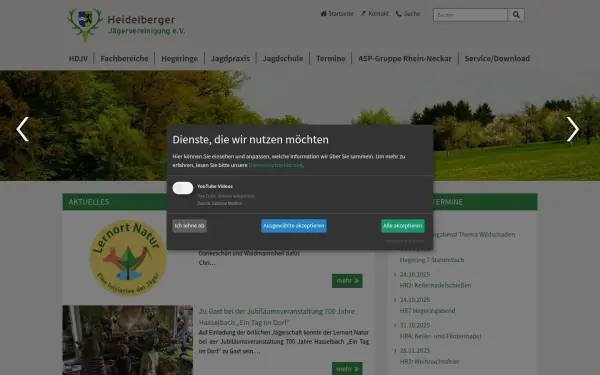The width and height of the screenshot is (600, 375).
Task: Toggle the YouTube Videos switch
Action: coord(183,188)
